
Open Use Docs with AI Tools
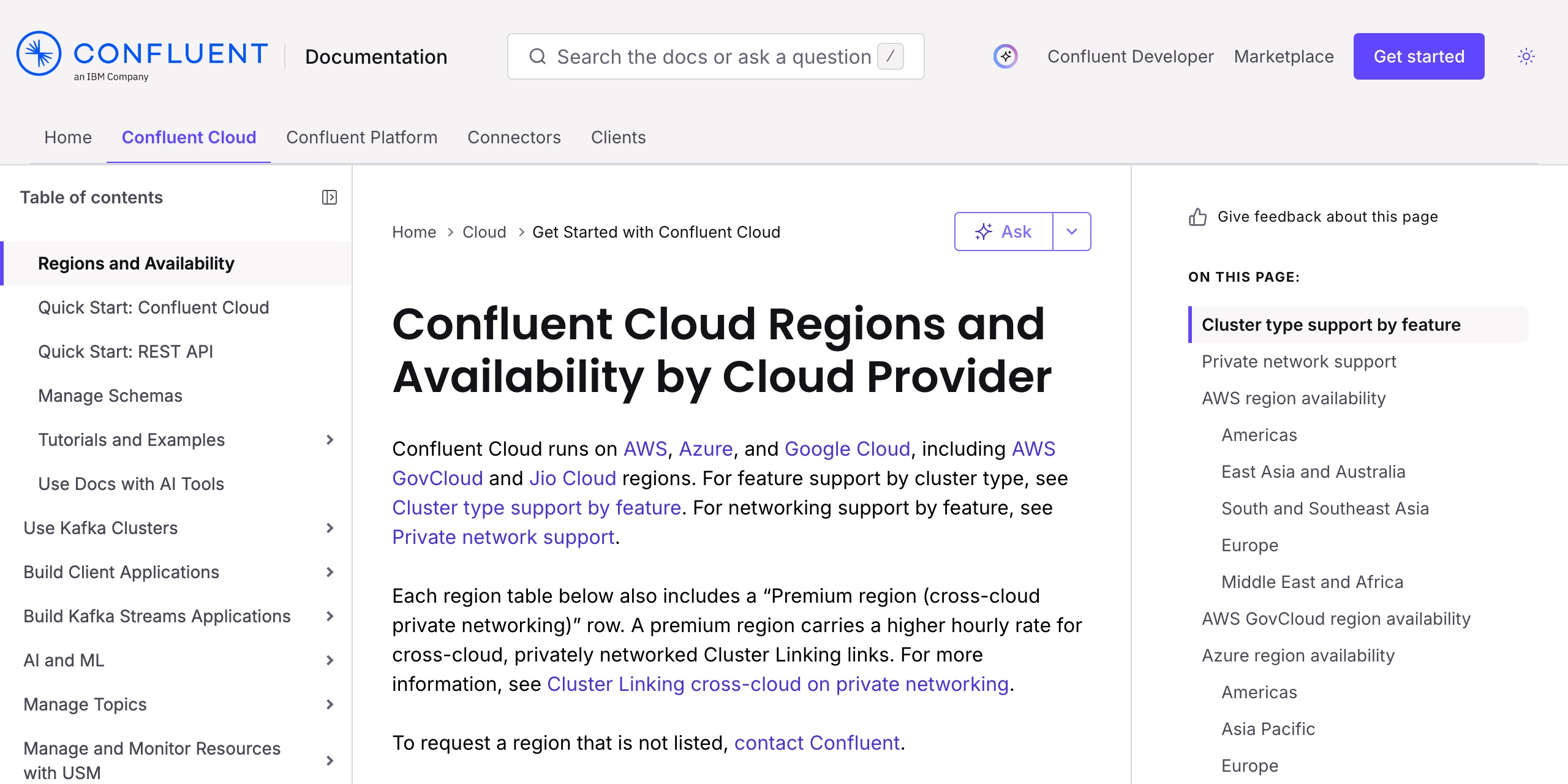(131, 484)
